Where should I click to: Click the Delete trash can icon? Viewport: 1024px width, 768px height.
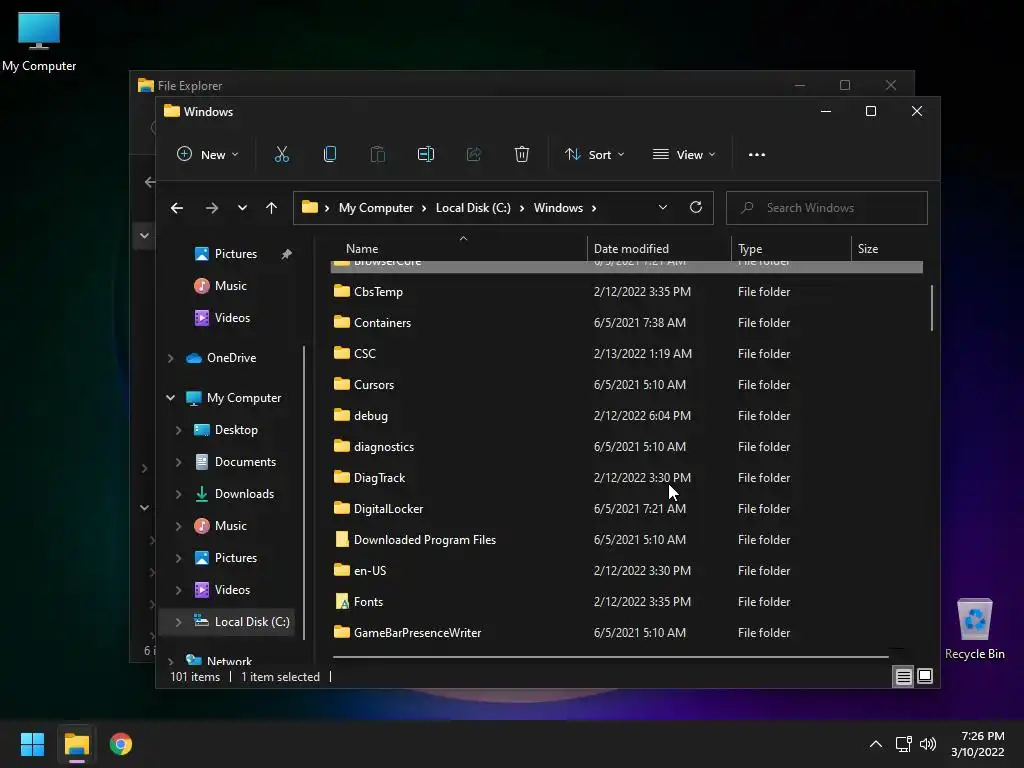pyautogui.click(x=521, y=155)
